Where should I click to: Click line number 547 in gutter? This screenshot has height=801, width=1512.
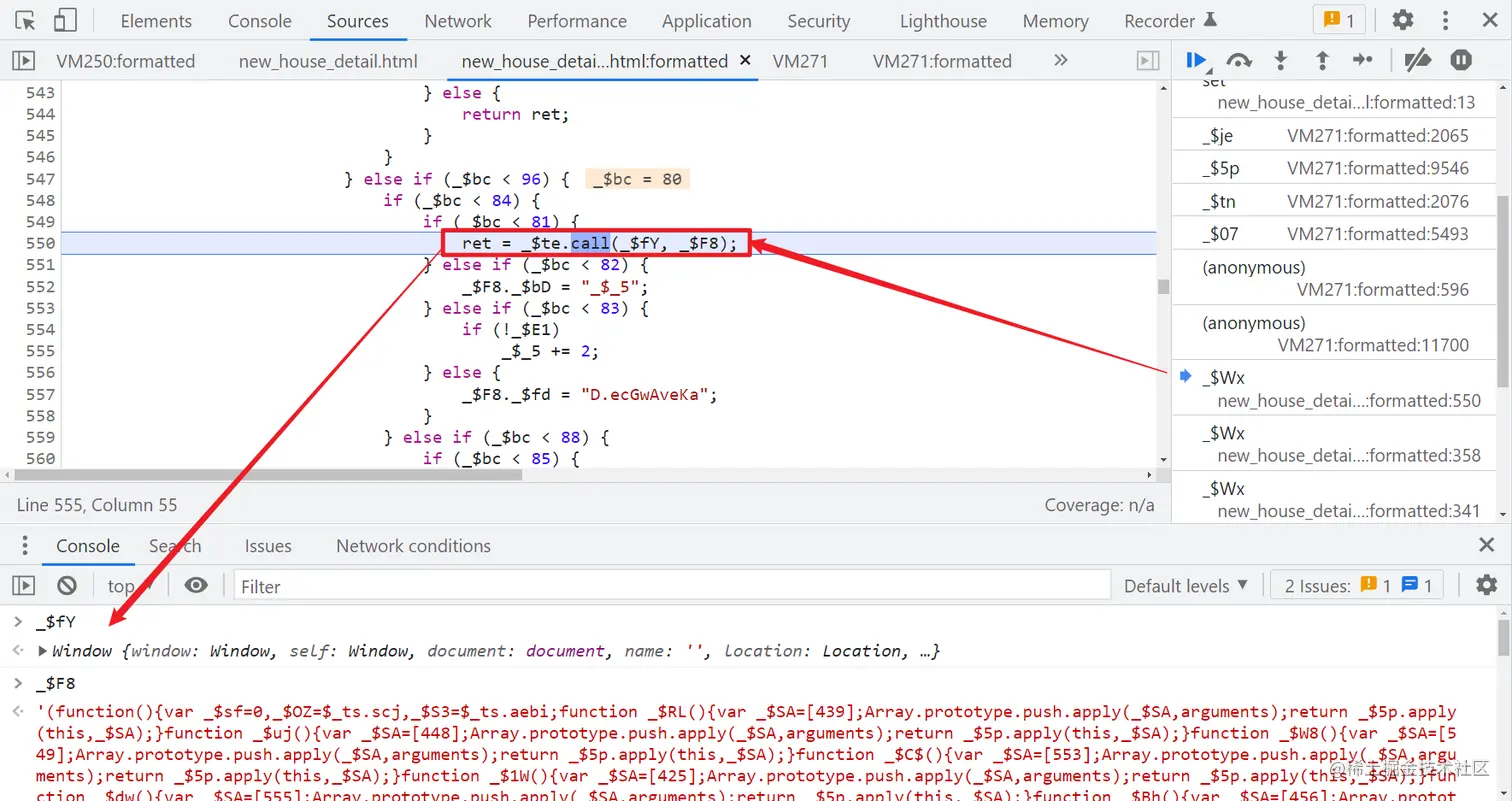coord(40,179)
